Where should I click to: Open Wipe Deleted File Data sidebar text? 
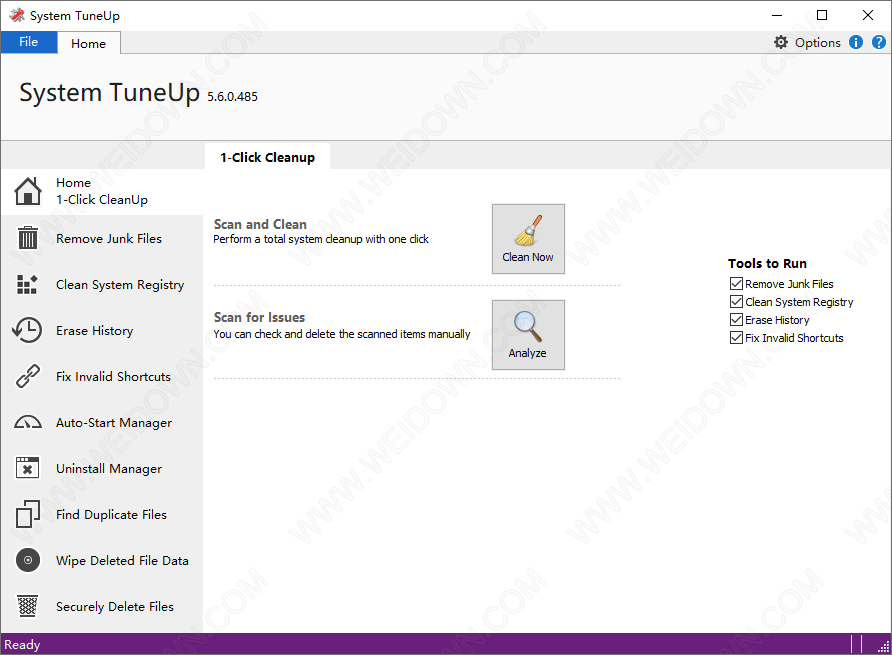click(x=122, y=561)
